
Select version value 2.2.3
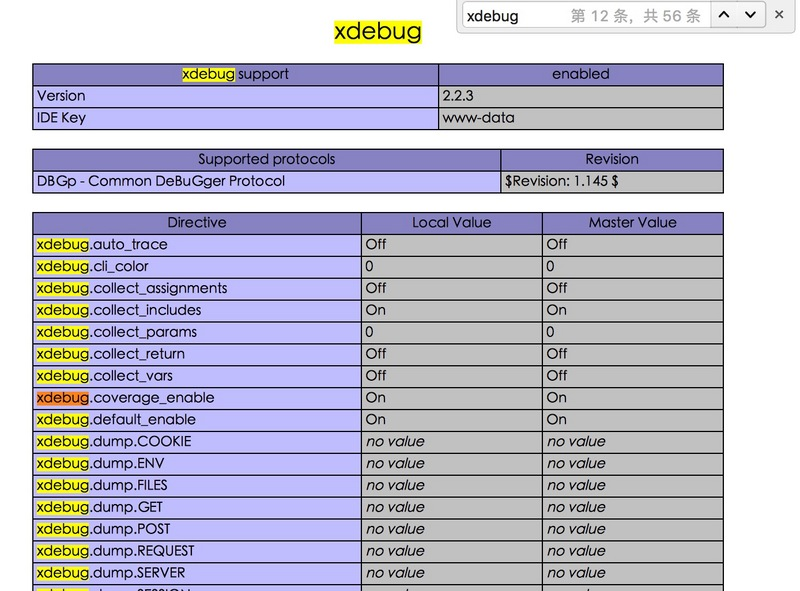tap(581, 96)
